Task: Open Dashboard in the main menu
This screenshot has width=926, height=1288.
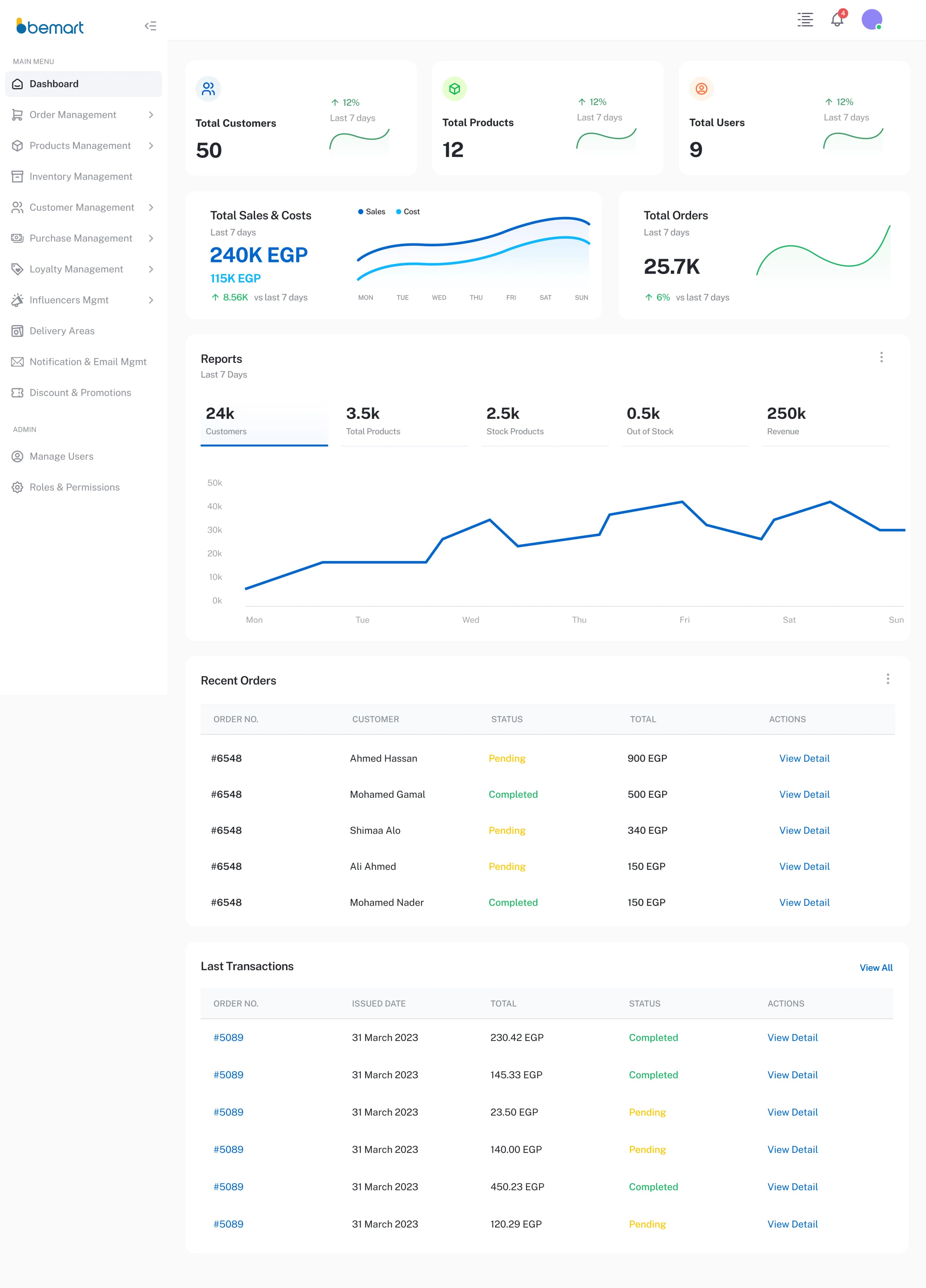Action: [83, 84]
